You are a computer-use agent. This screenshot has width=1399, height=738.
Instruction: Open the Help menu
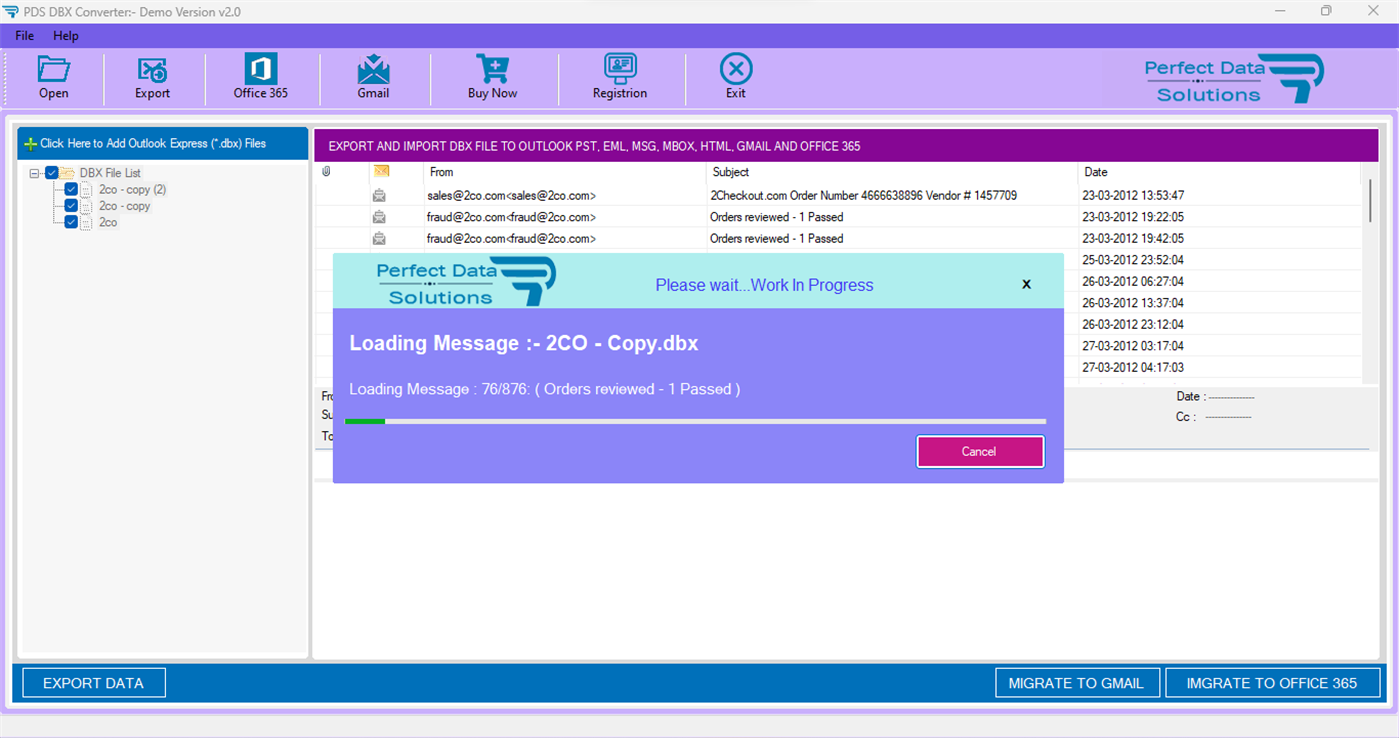[x=66, y=35]
